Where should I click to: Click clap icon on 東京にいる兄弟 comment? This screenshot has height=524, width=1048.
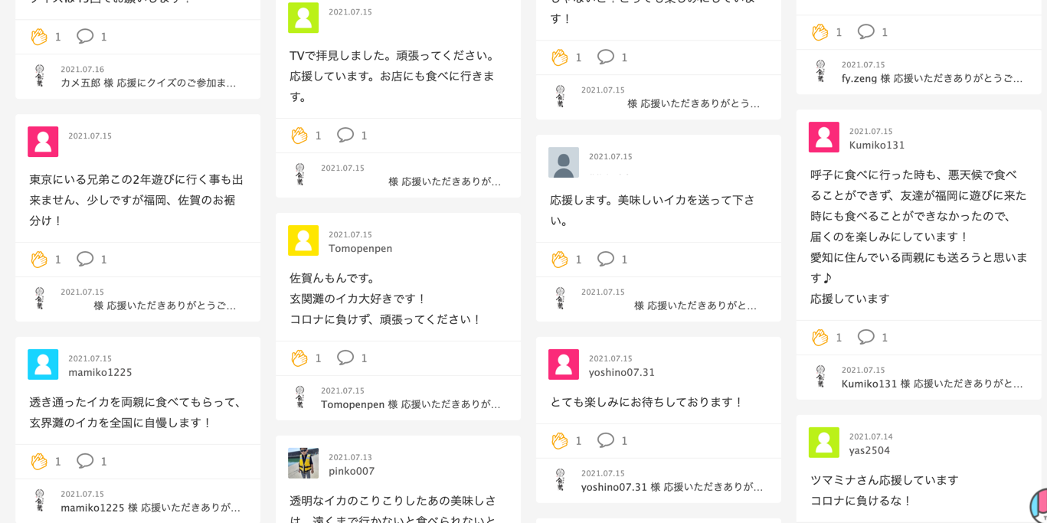(x=38, y=259)
